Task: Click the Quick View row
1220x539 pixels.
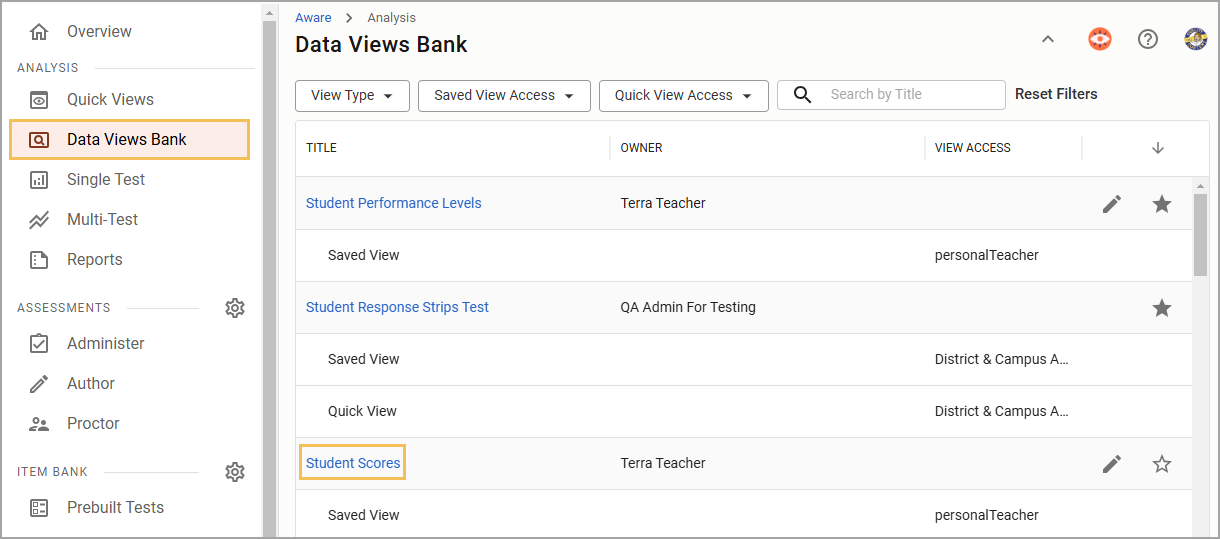Action: tap(744, 411)
